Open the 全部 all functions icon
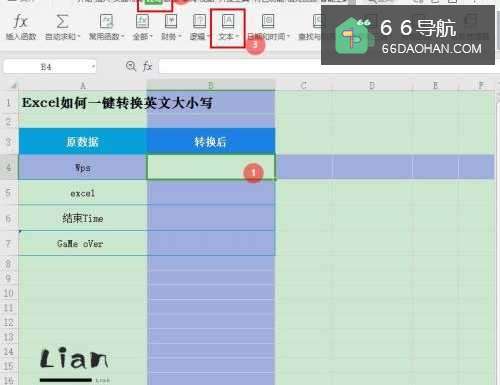The image size is (500, 385). coord(142,22)
